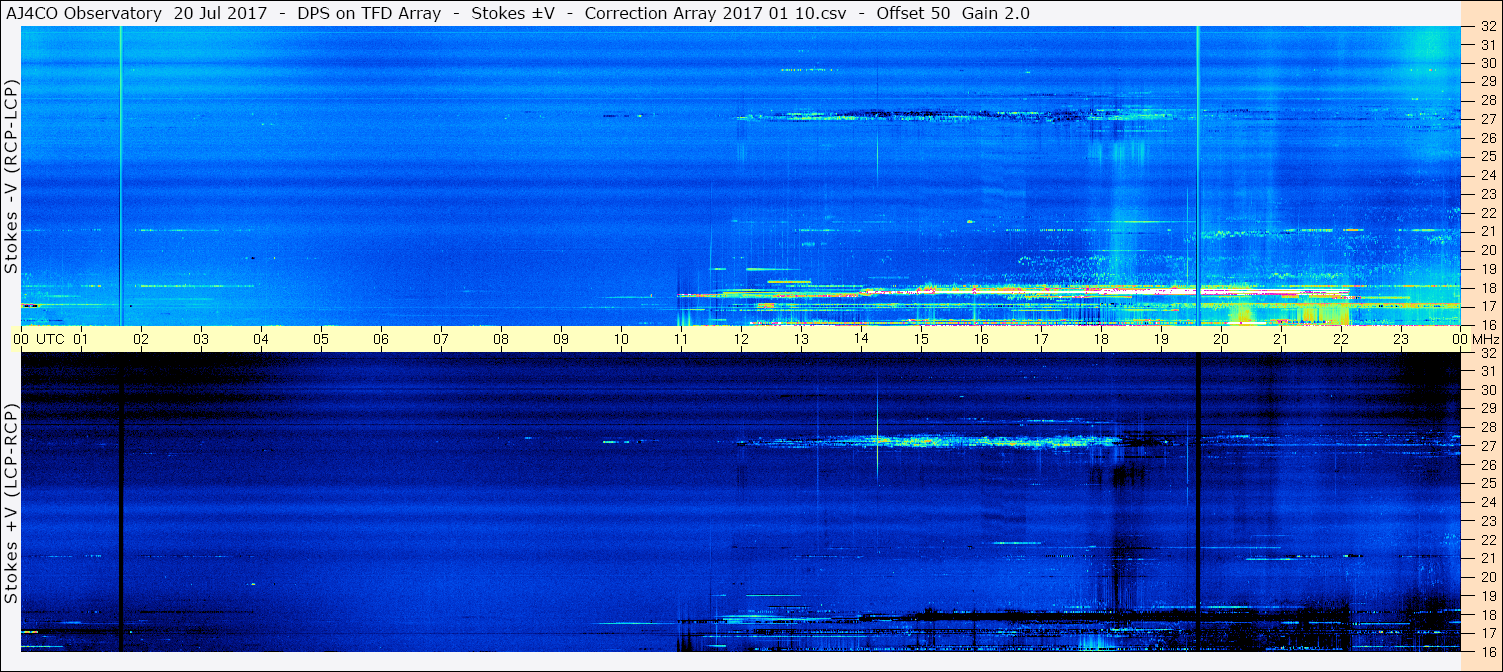1503x672 pixels.
Task: Select the 06 hour tick on time axis
Action: click(x=381, y=339)
